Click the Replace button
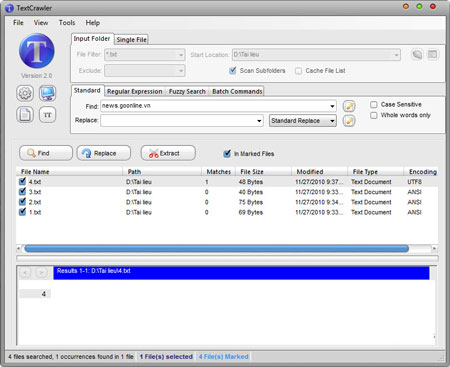 104,153
